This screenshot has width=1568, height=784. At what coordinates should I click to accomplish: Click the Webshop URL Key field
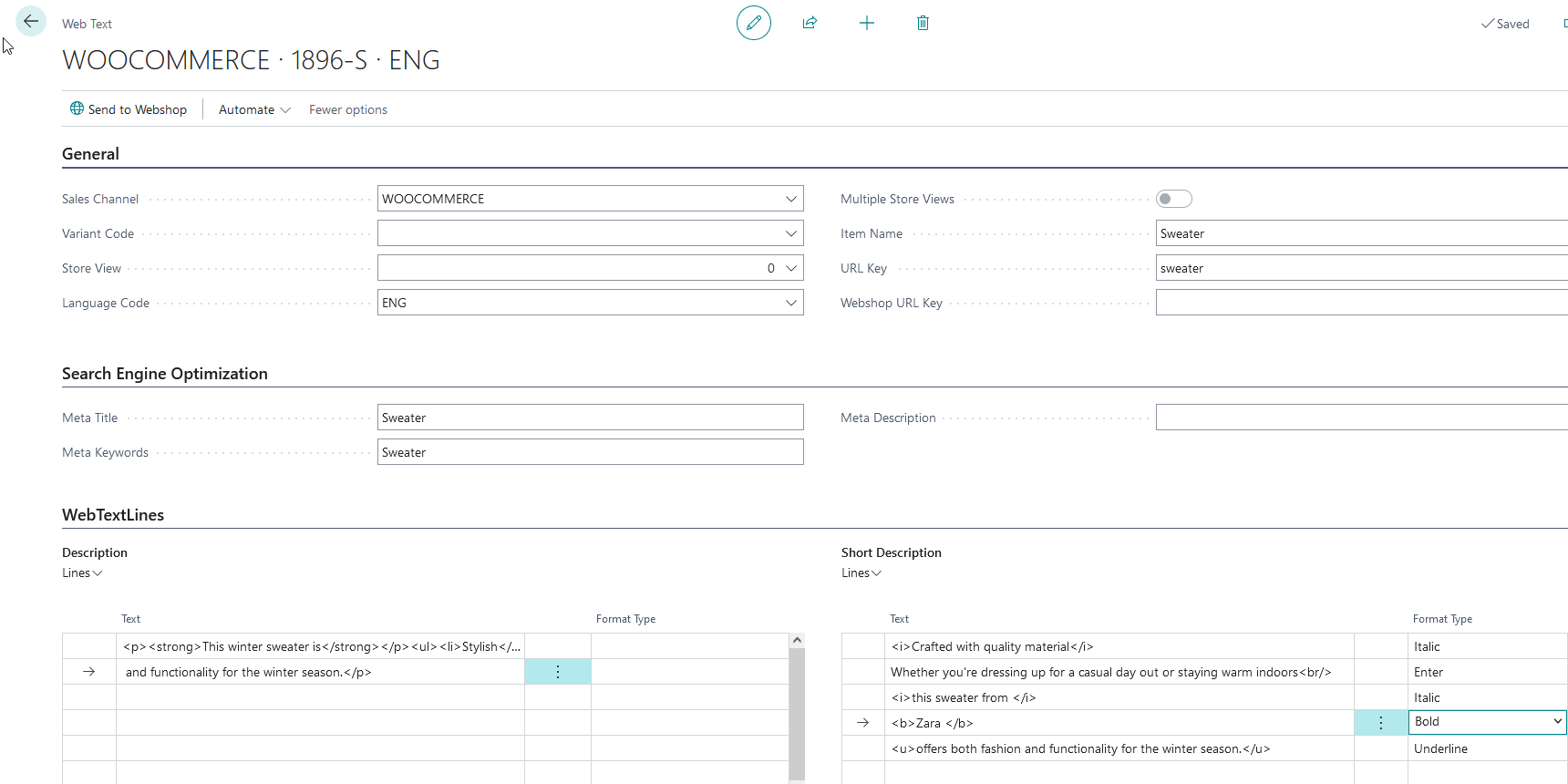[x=1362, y=303]
